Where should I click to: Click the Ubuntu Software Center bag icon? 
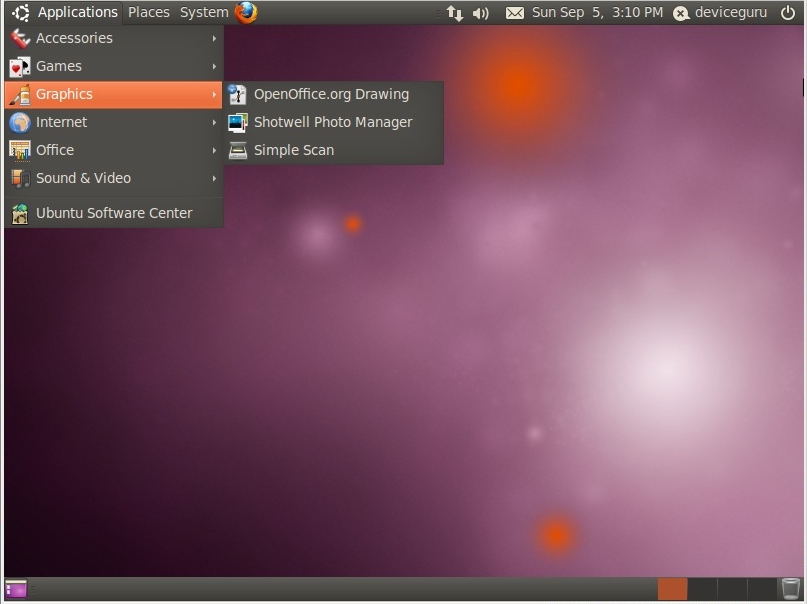(20, 214)
